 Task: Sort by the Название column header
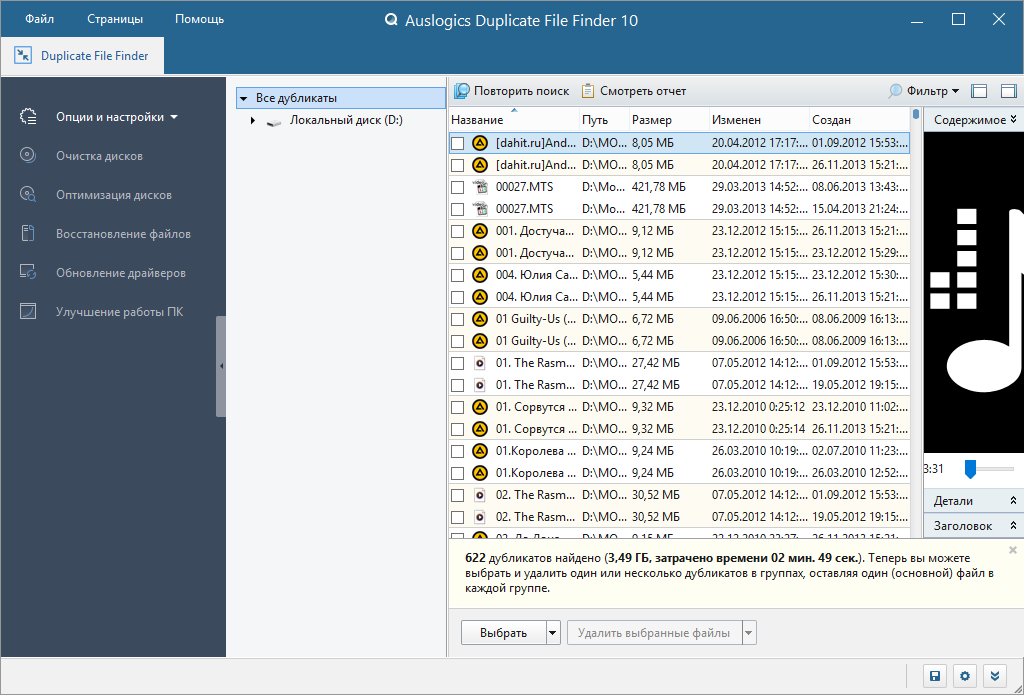click(x=514, y=120)
